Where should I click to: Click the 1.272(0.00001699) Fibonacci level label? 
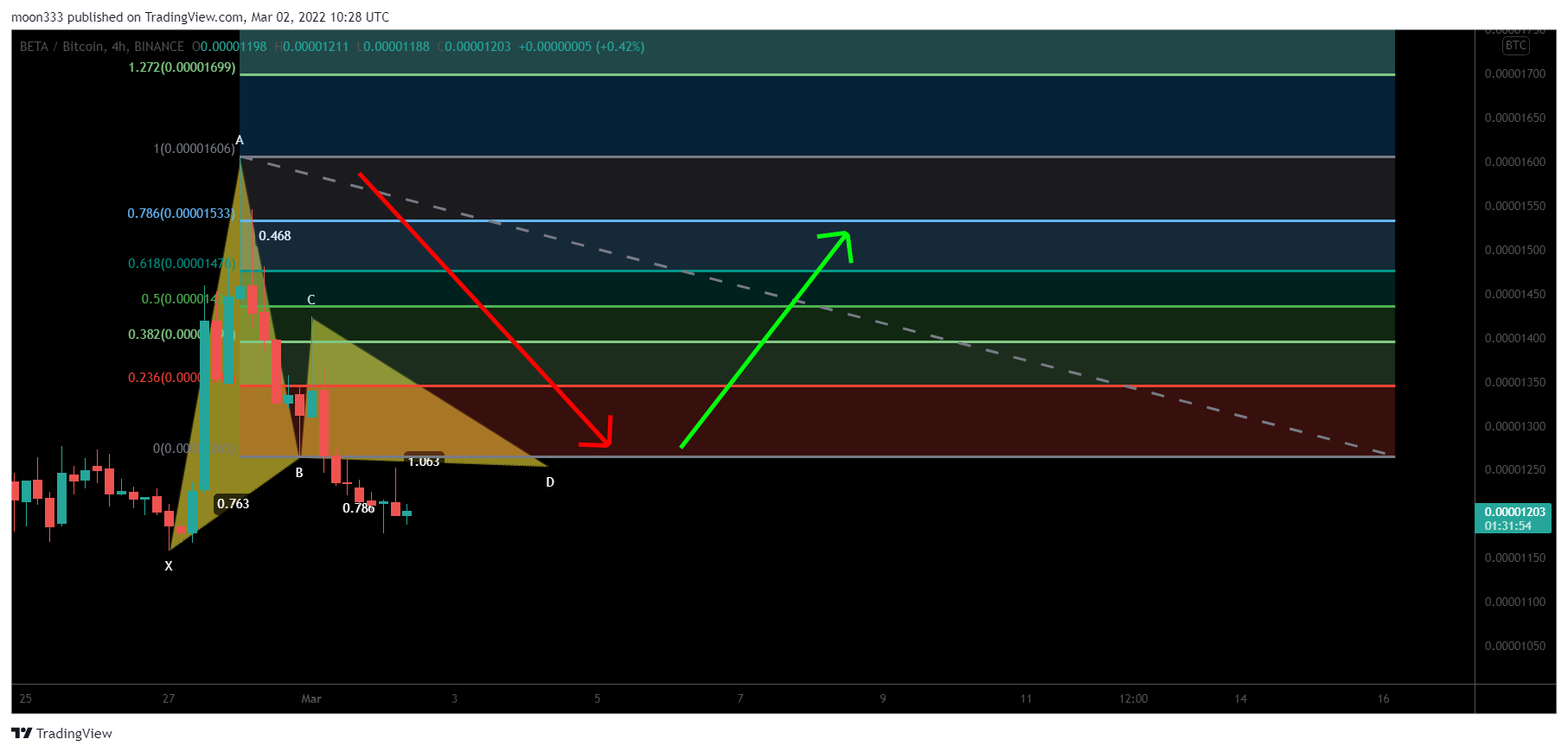point(182,67)
